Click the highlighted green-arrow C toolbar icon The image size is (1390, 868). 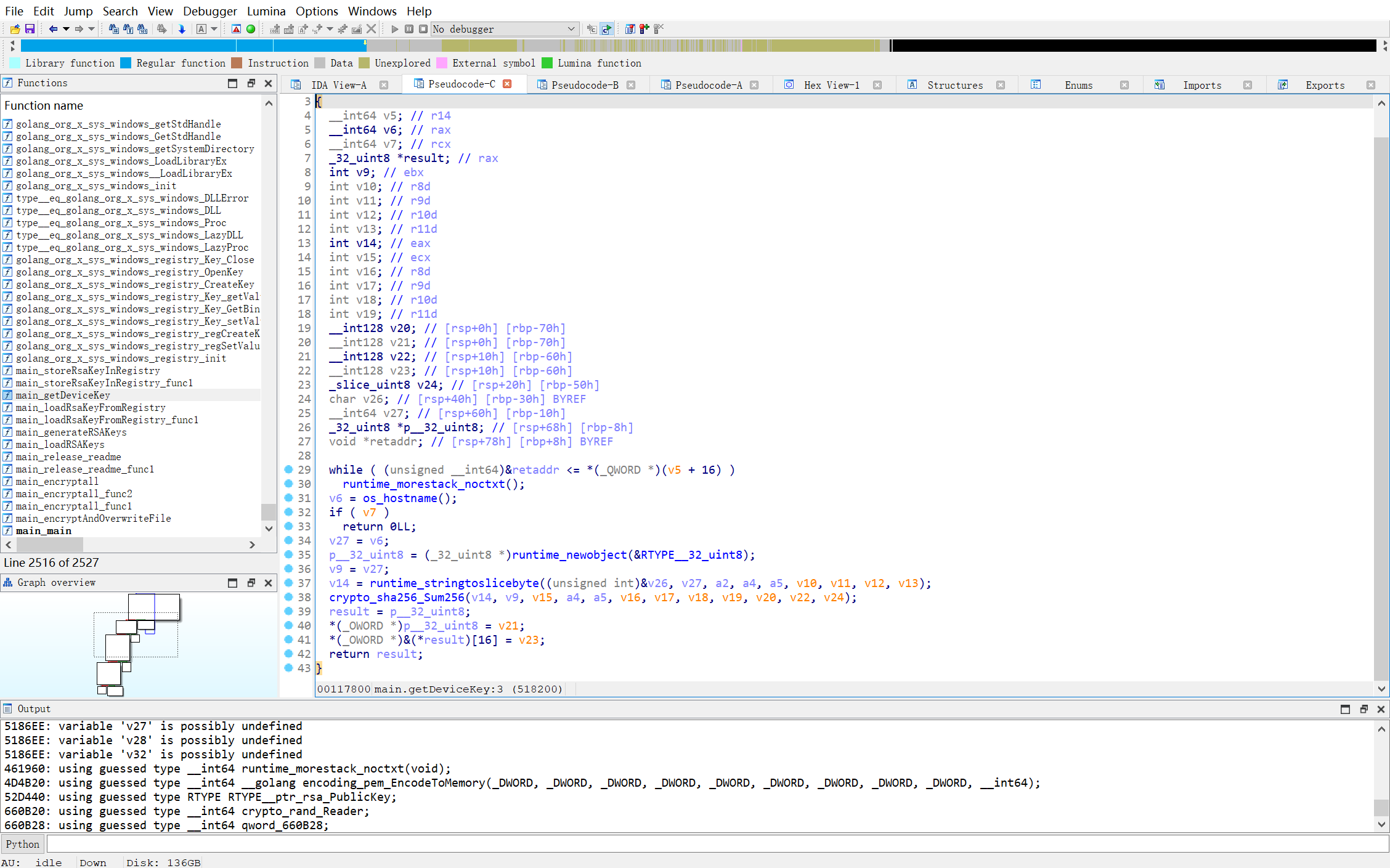(x=606, y=29)
